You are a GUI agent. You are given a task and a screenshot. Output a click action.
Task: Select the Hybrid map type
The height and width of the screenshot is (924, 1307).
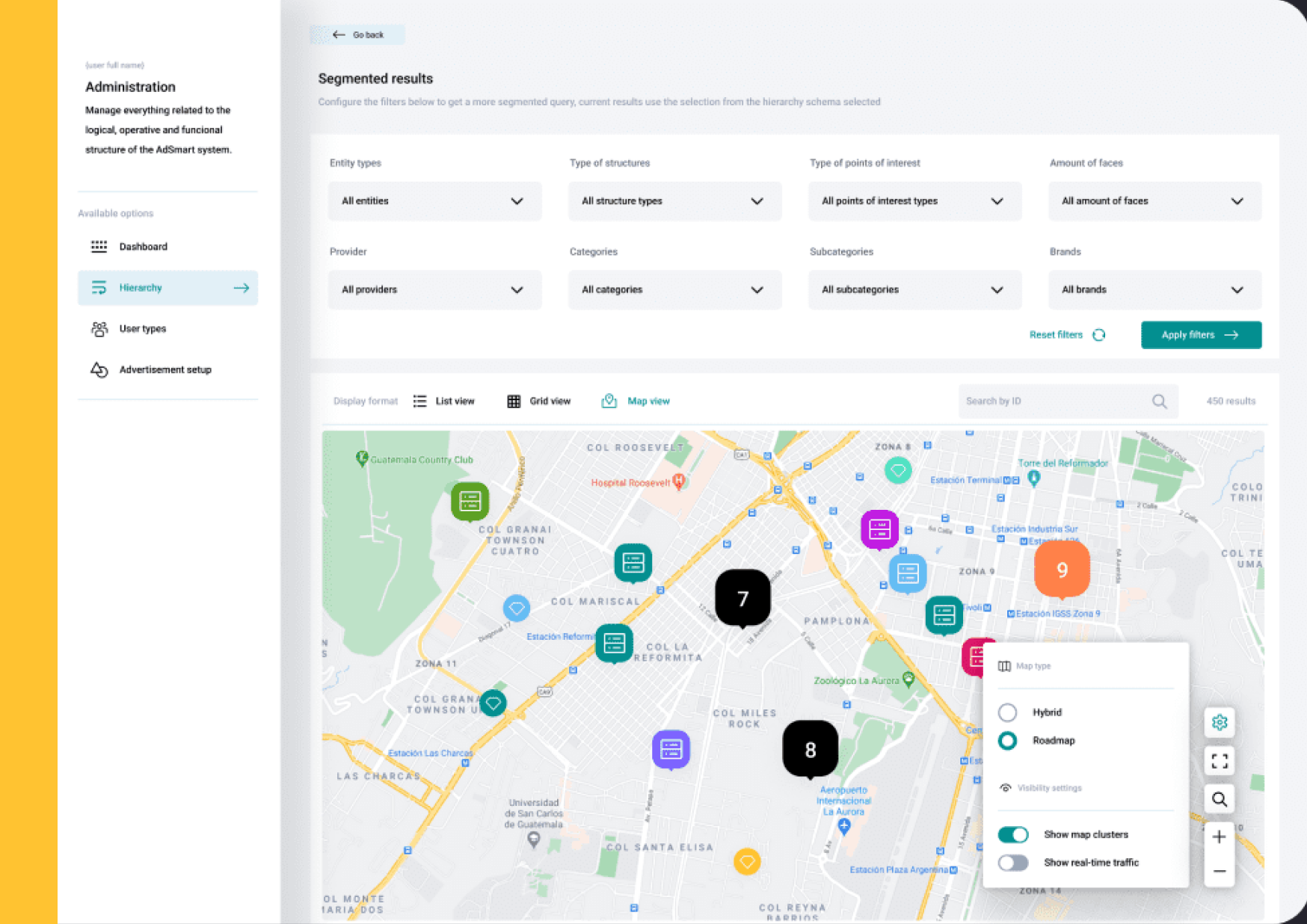[x=1007, y=712]
